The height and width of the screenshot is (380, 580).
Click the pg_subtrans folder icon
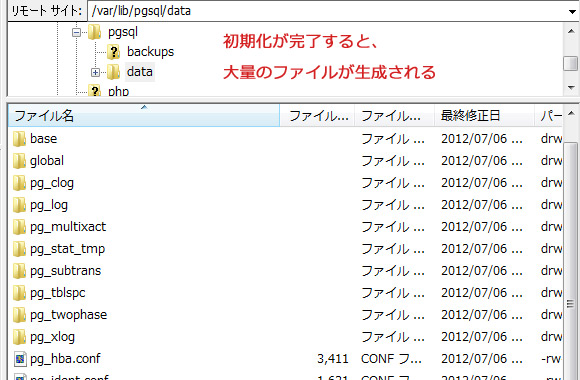[x=19, y=271]
